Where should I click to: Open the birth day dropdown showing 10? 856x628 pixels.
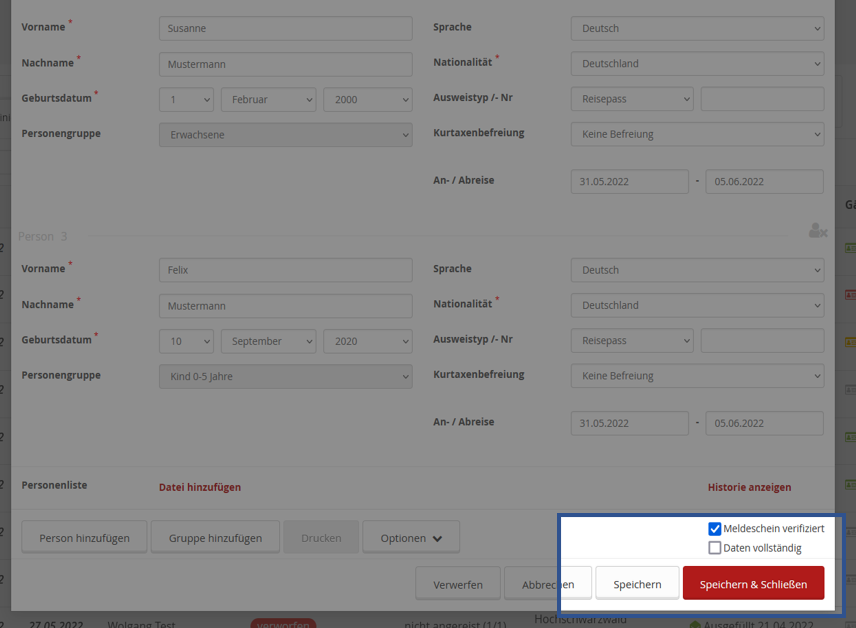pyautogui.click(x=186, y=341)
